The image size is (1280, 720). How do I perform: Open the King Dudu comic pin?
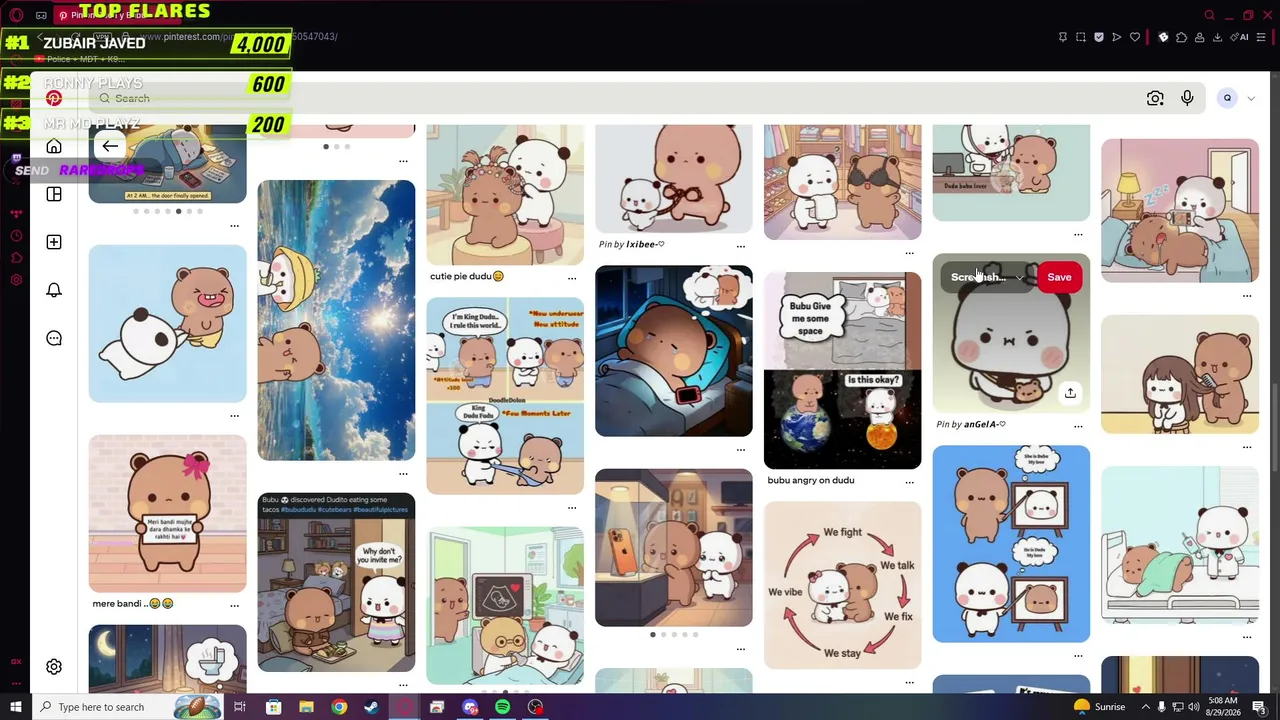[x=505, y=396]
